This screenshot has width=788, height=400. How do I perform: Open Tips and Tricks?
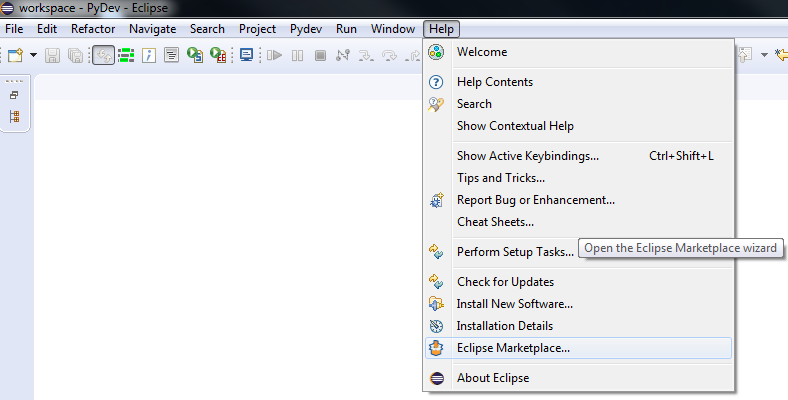click(578, 178)
